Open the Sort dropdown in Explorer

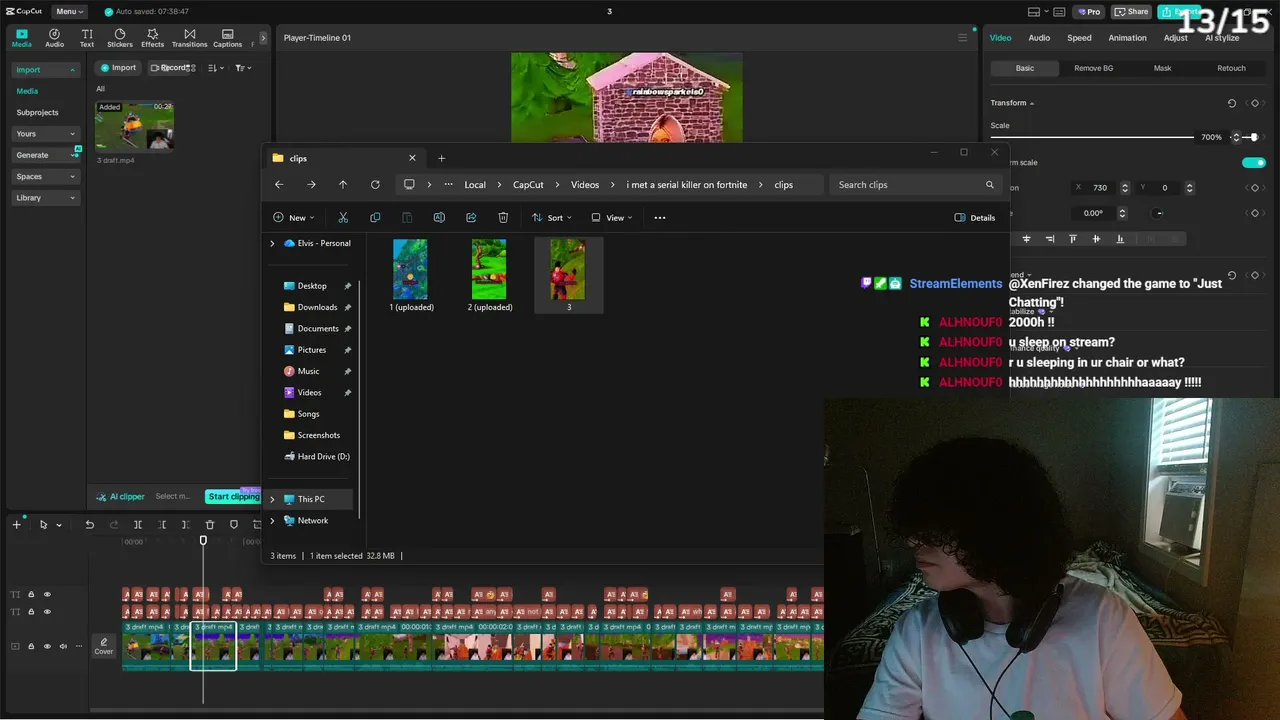tap(551, 217)
